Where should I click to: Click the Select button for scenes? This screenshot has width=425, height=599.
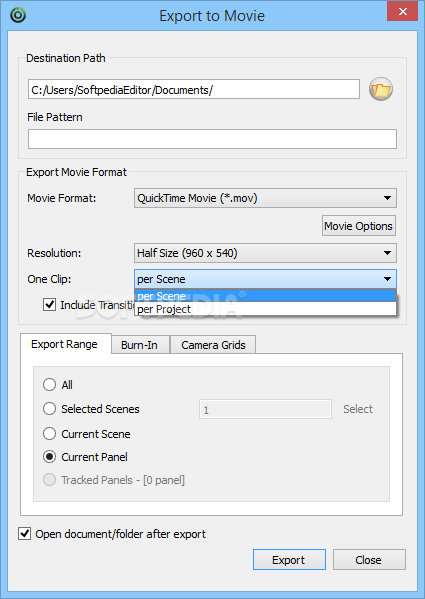point(358,409)
